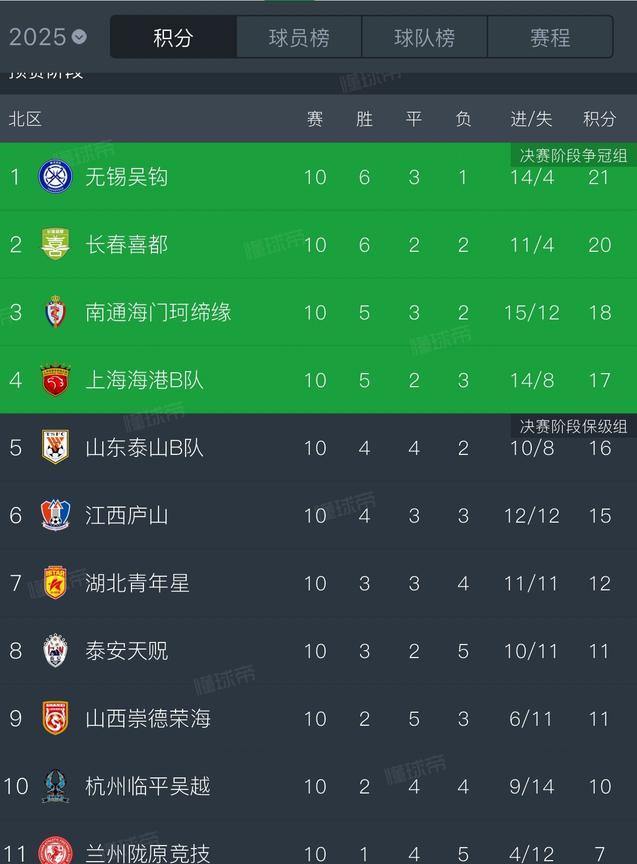637x864 pixels.
Task: Tap the 泰安天贶 team logo
Action: click(55, 650)
